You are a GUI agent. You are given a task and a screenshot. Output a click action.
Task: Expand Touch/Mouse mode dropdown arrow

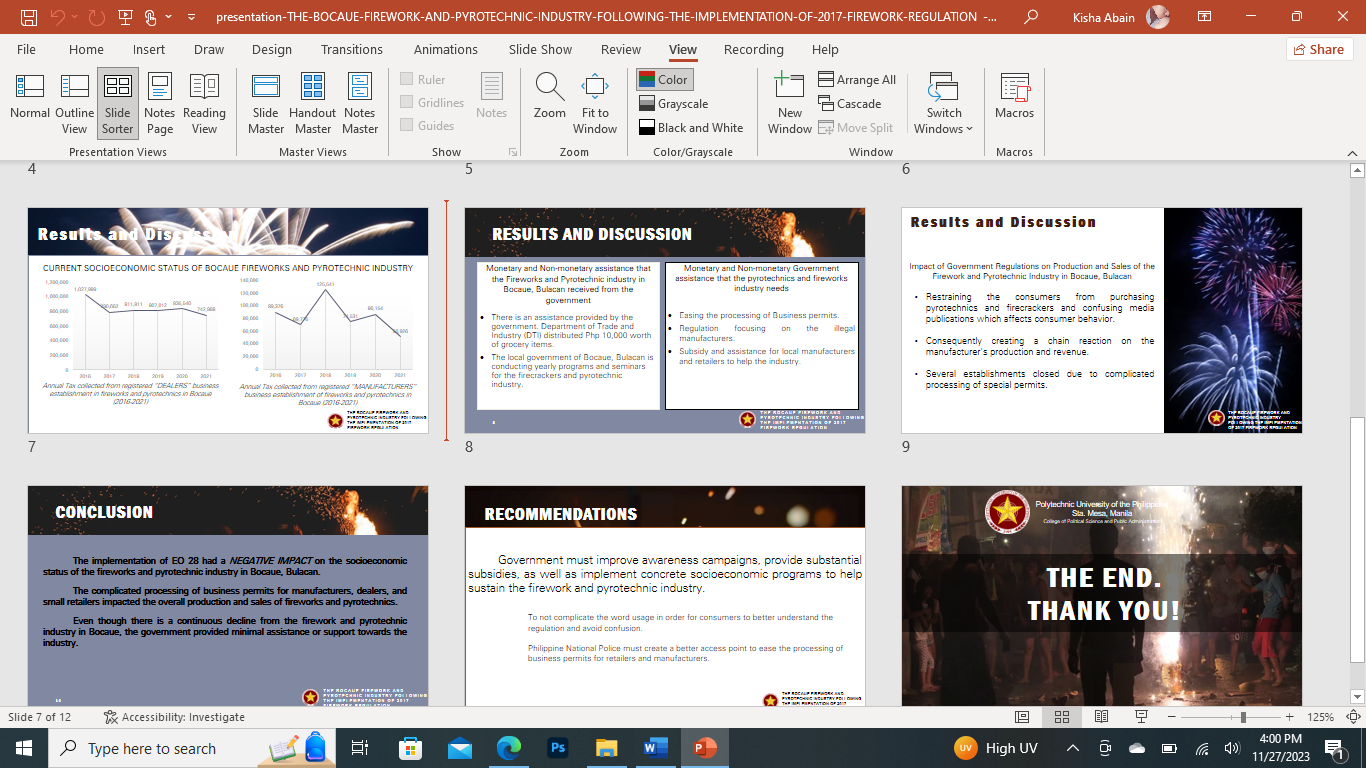[167, 17]
